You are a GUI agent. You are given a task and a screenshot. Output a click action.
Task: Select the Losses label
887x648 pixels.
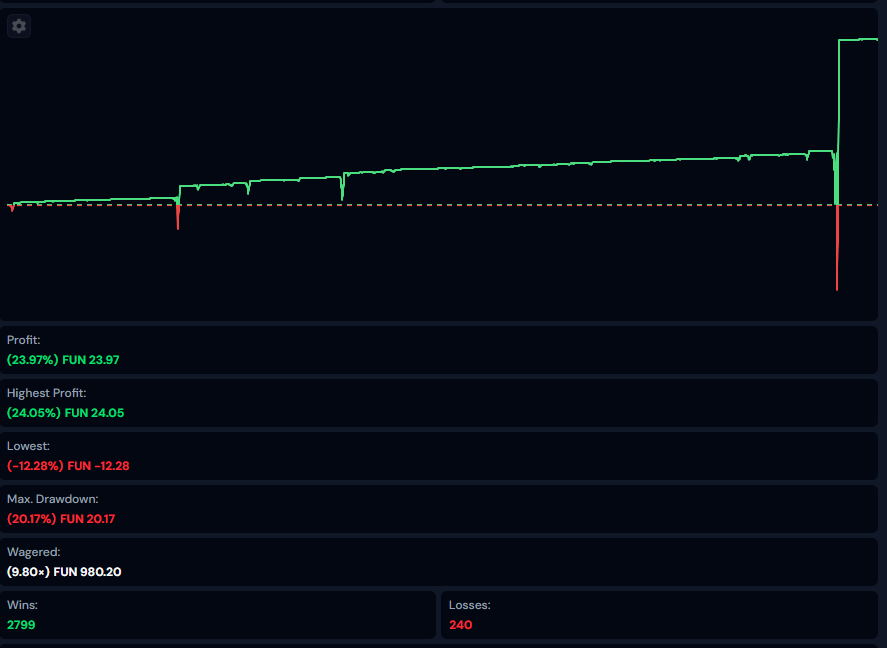(x=469, y=605)
